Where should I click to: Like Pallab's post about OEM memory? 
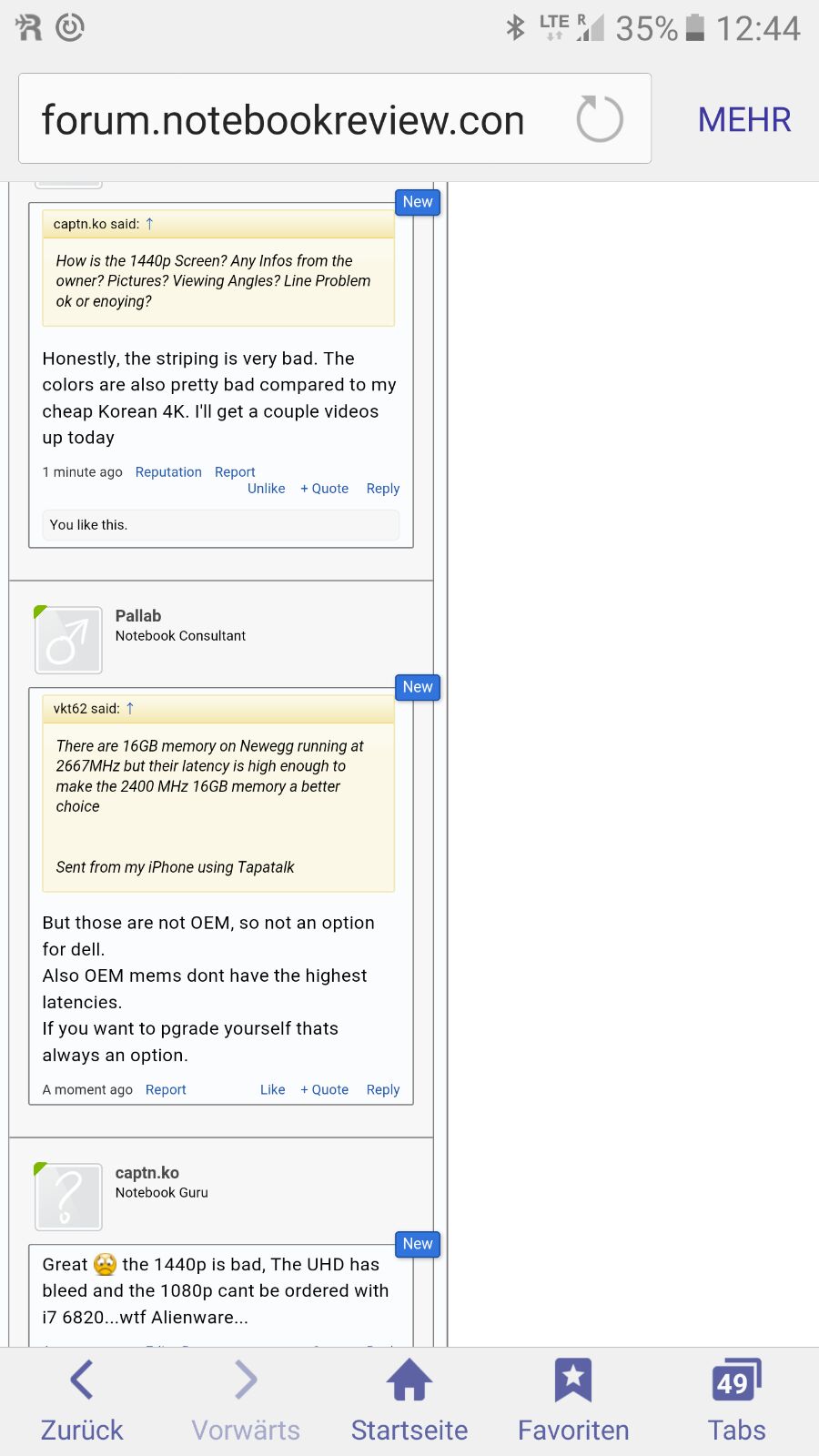(x=273, y=1090)
